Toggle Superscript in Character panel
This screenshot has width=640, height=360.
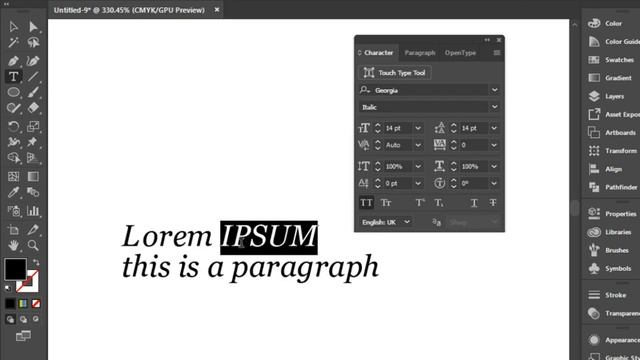(420, 203)
